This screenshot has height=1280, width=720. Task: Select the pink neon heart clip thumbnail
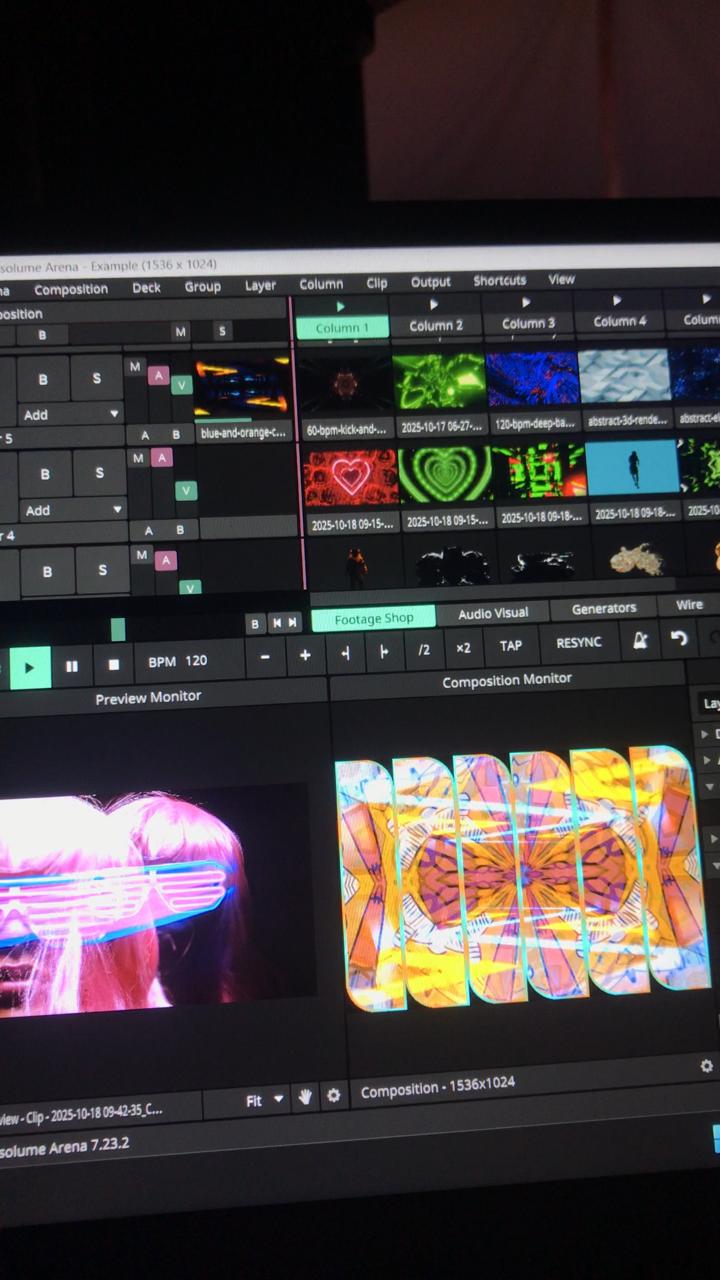coord(350,476)
